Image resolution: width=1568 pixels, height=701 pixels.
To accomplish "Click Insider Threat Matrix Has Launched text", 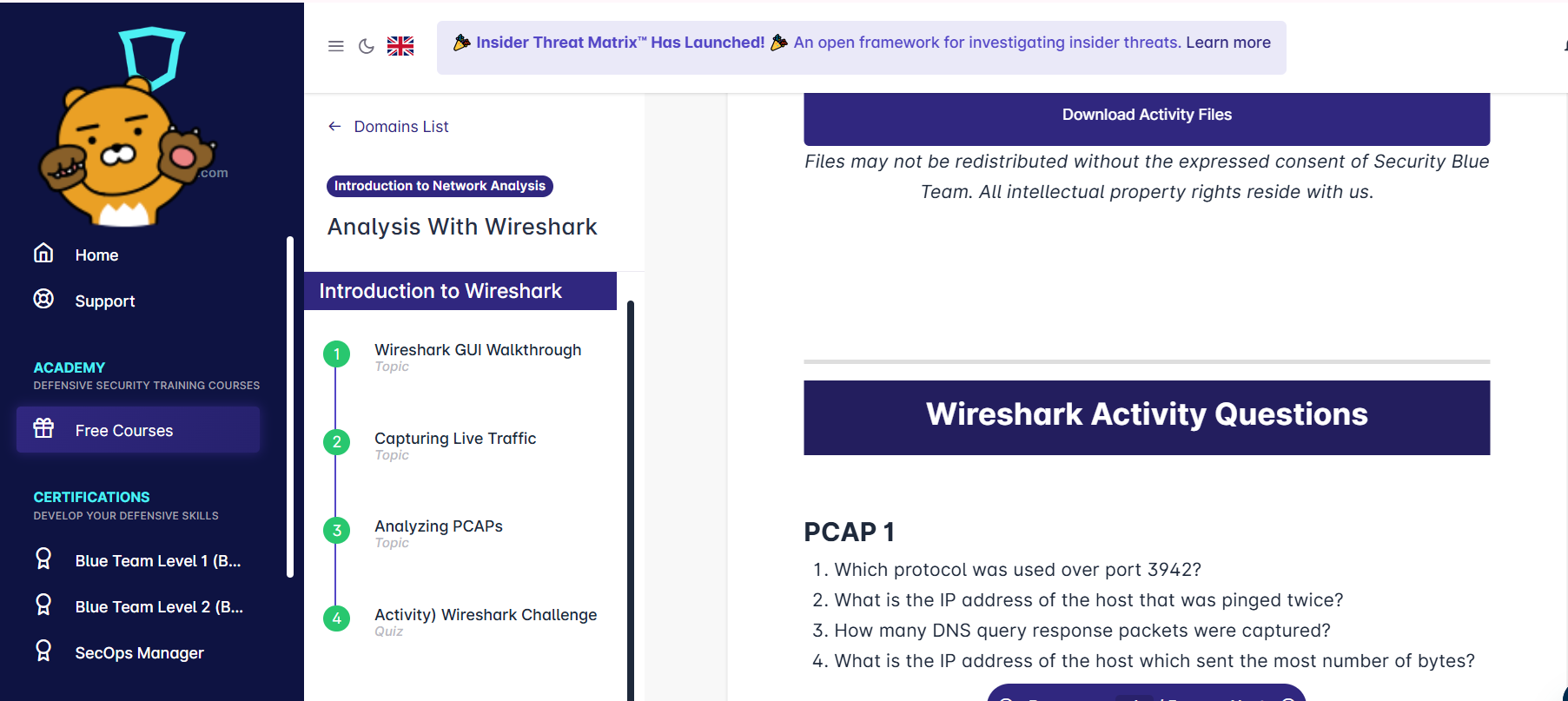I will coord(620,43).
